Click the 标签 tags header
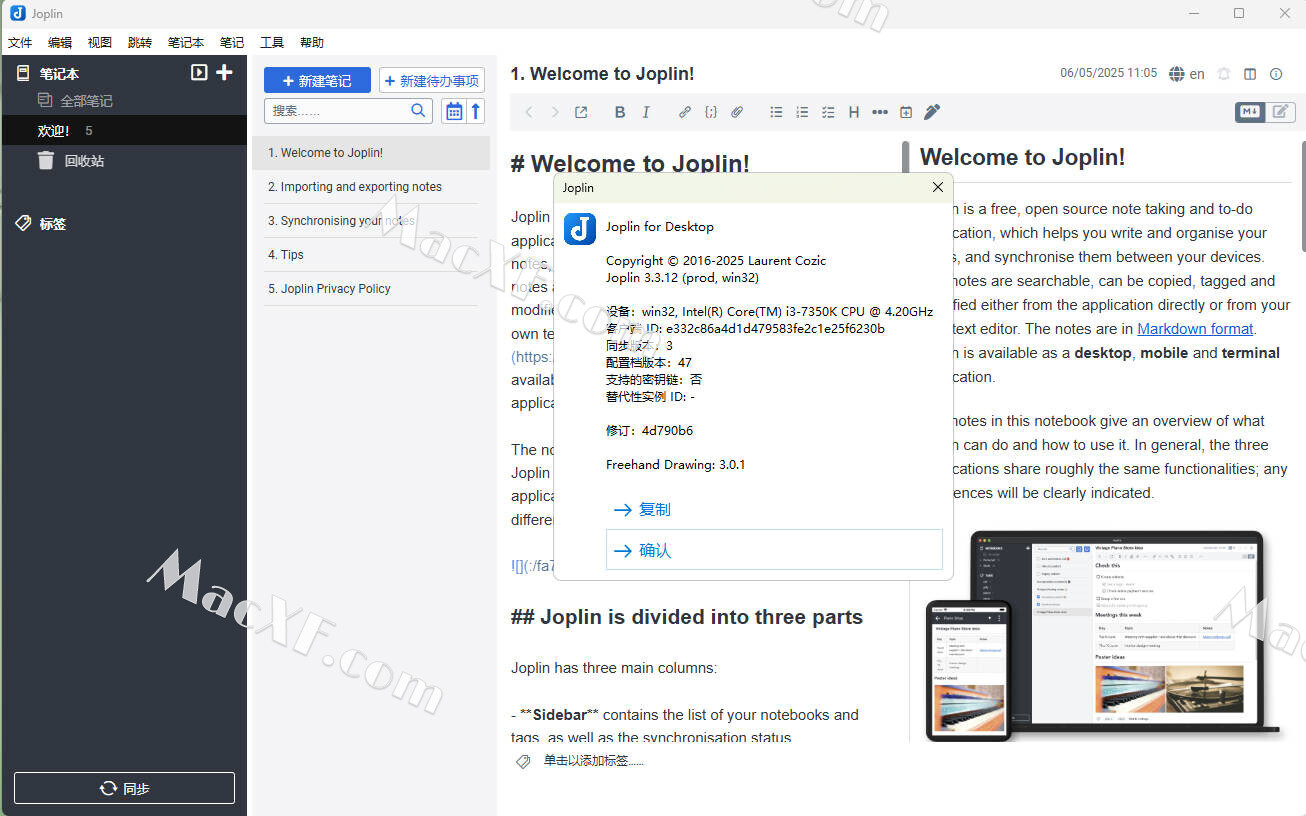The height and width of the screenshot is (816, 1306). (x=53, y=224)
